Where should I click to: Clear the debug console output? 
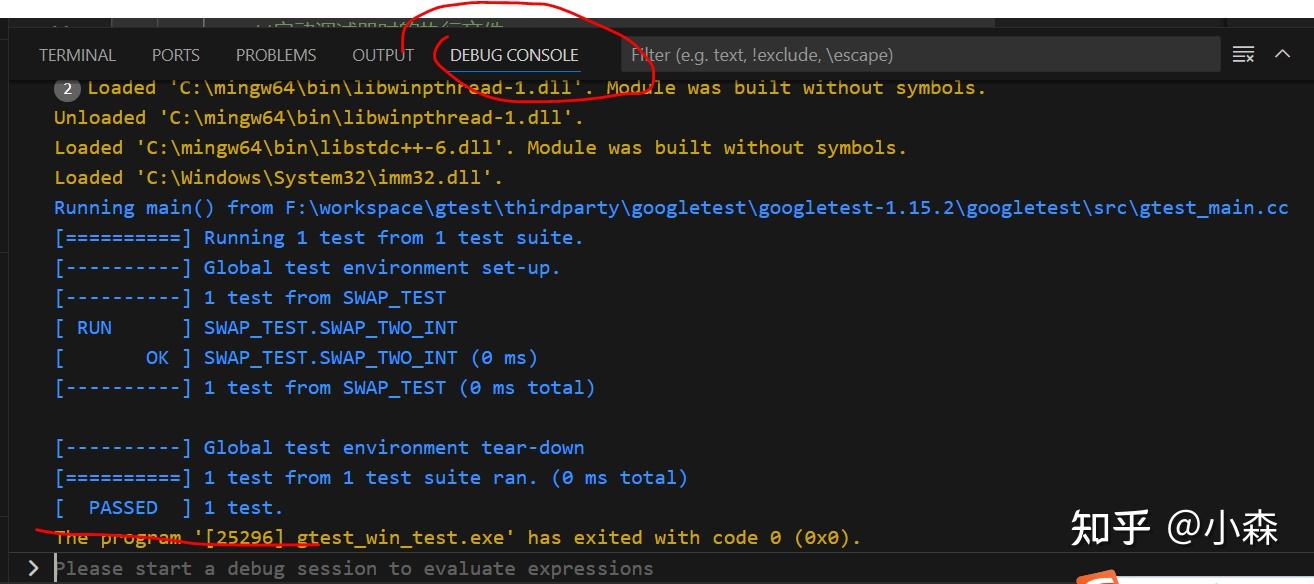(1243, 55)
